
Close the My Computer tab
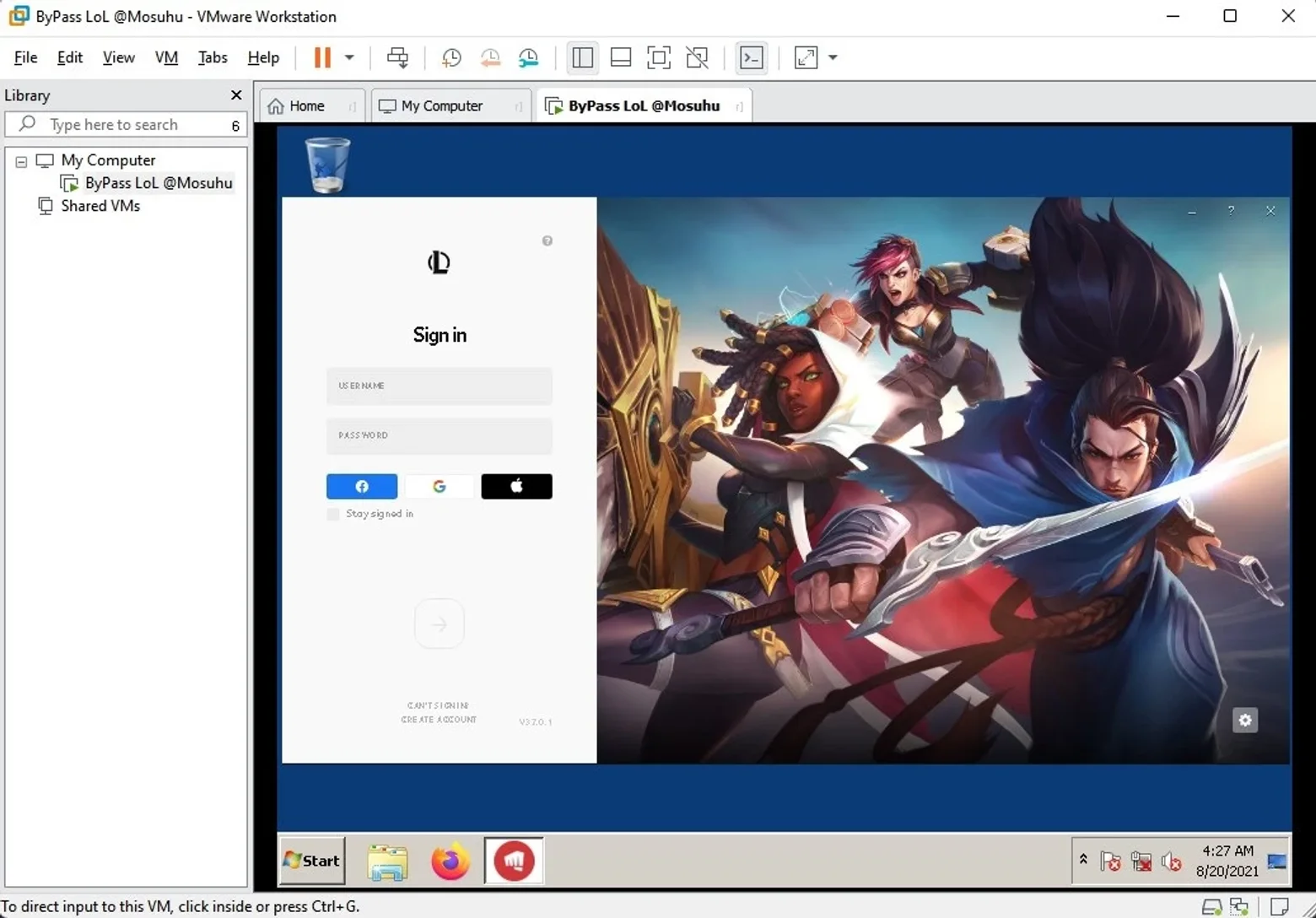[x=518, y=107]
